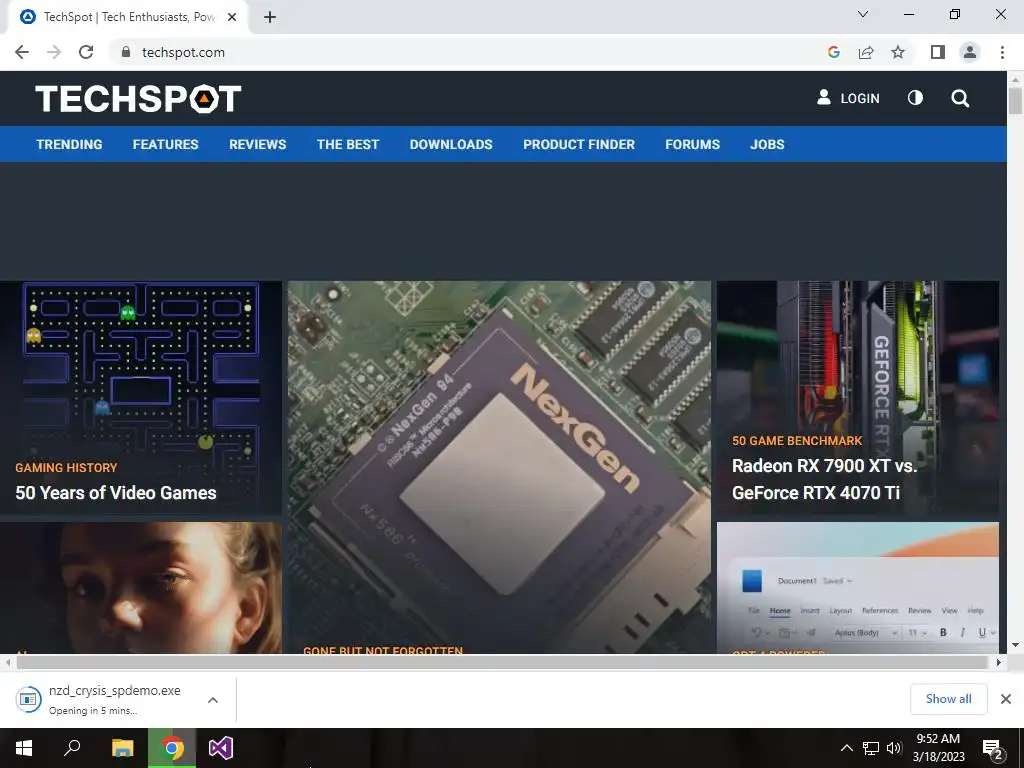
Task: Close the TechSpot tab
Action: [x=232, y=17]
